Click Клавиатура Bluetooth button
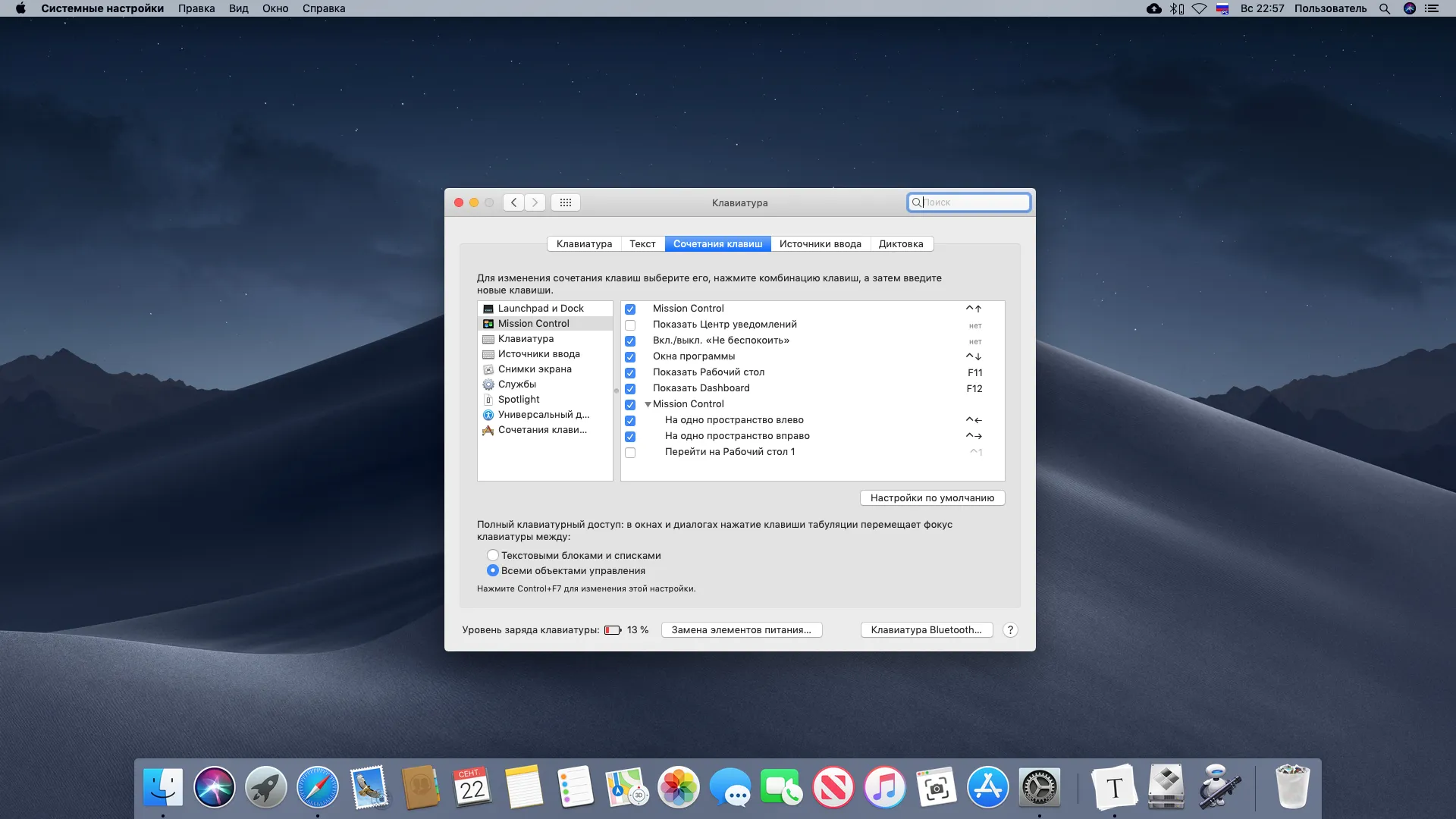Screen dimensions: 1456x819 [926, 629]
